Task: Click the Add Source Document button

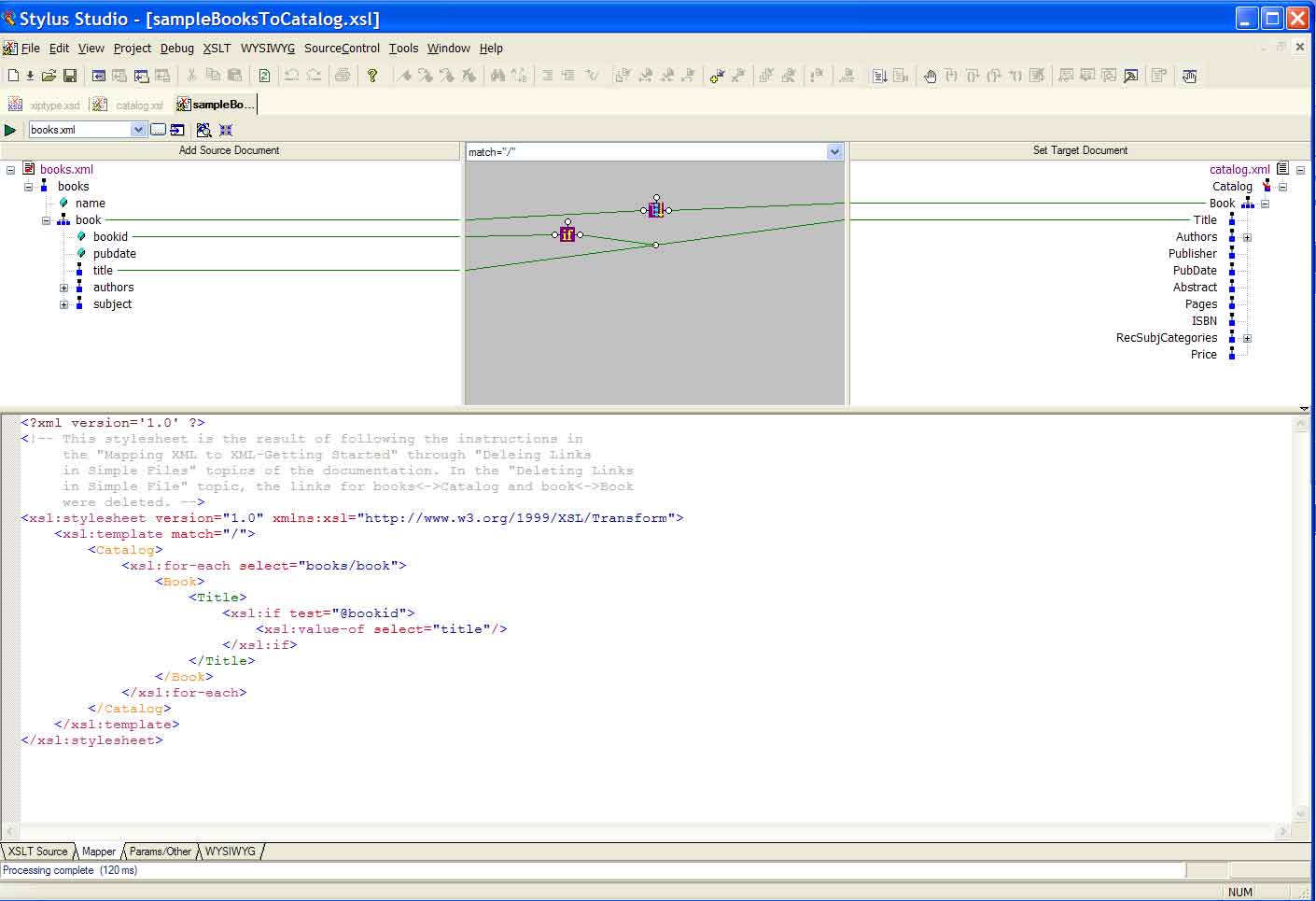Action: [230, 150]
